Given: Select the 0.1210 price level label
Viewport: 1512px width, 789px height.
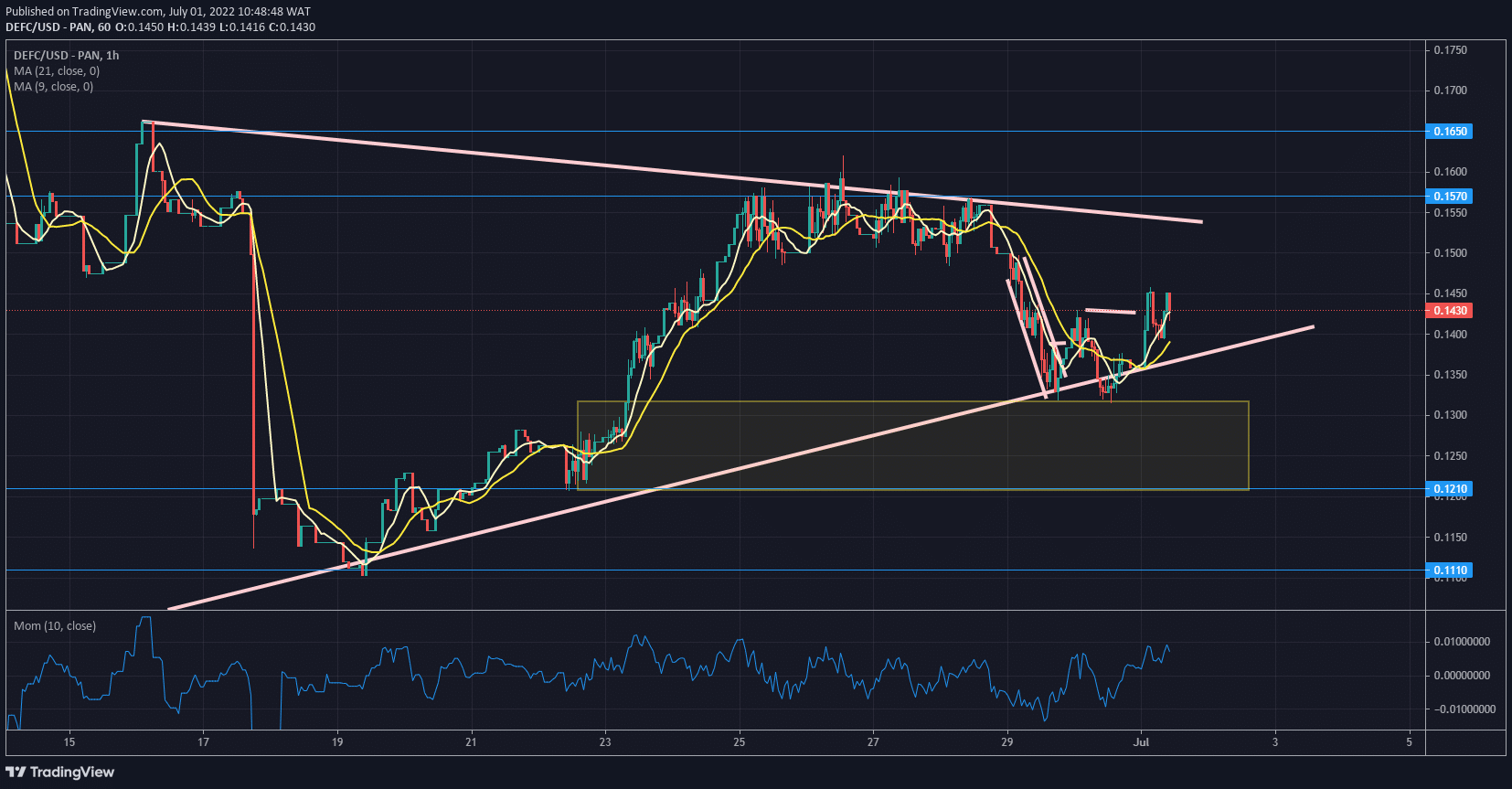Looking at the screenshot, I should pos(1450,489).
